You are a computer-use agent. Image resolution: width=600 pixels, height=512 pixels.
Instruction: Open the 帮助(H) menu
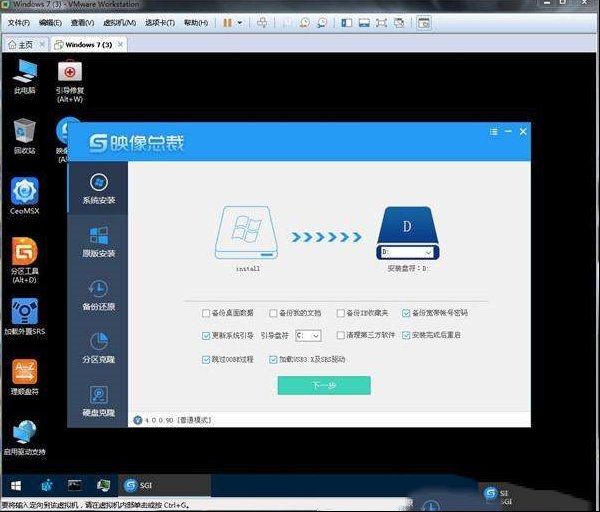click(196, 23)
